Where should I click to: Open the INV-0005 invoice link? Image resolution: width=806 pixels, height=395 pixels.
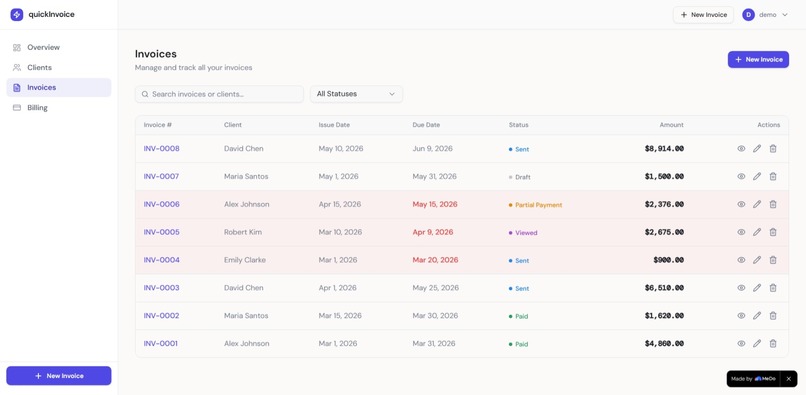161,232
